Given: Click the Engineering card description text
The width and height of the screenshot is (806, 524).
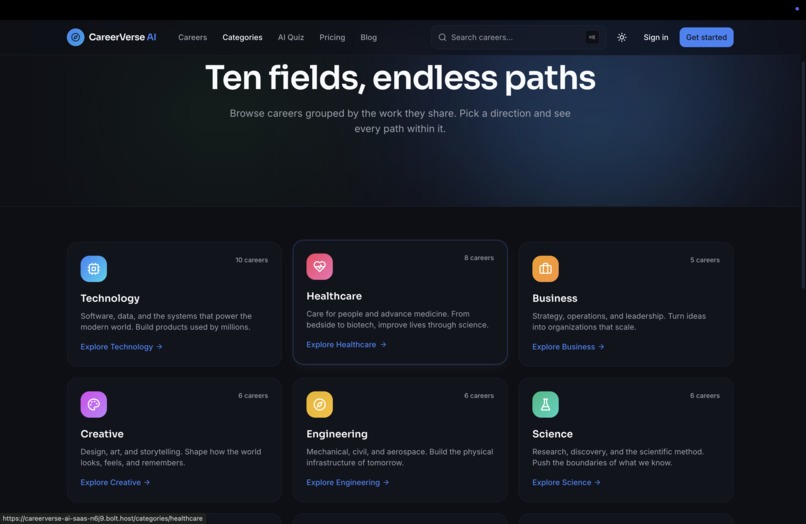Looking at the screenshot, I should click(x=400, y=457).
